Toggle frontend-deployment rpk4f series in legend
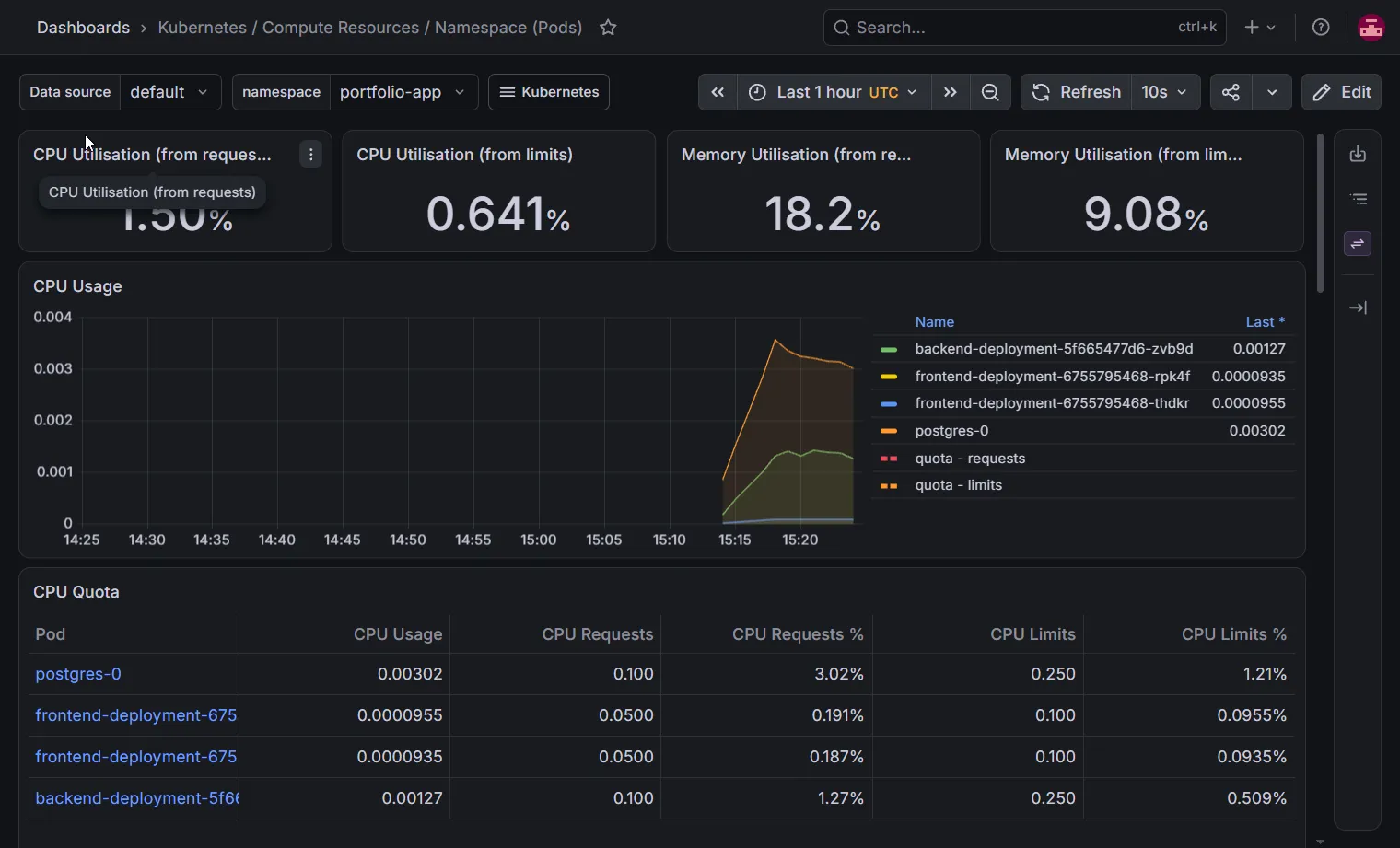 click(x=1052, y=377)
